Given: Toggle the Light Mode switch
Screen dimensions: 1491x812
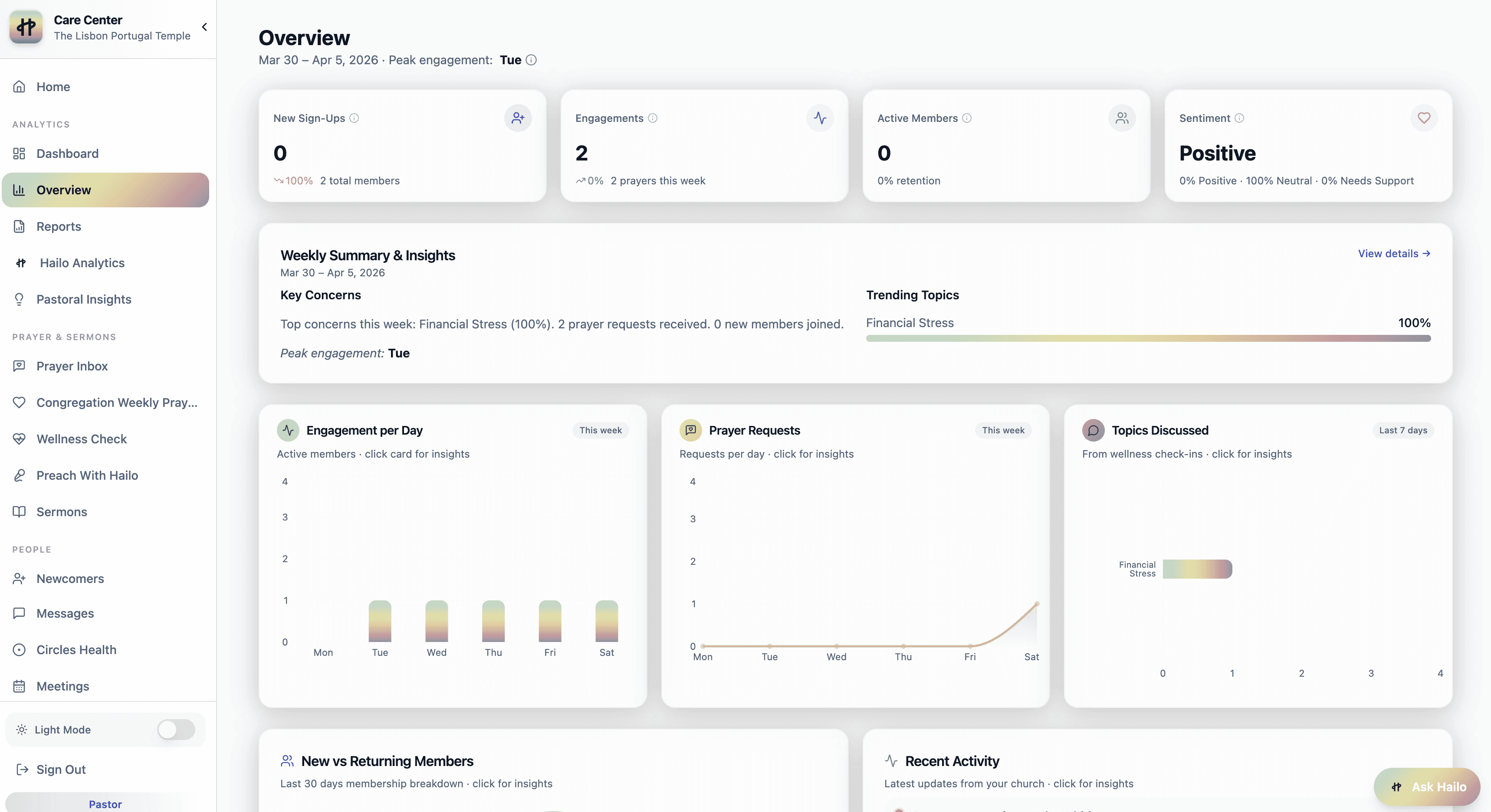Looking at the screenshot, I should [176, 729].
